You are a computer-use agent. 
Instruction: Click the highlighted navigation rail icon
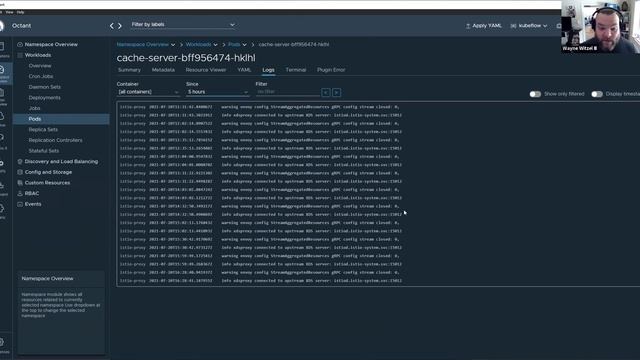(3, 73)
